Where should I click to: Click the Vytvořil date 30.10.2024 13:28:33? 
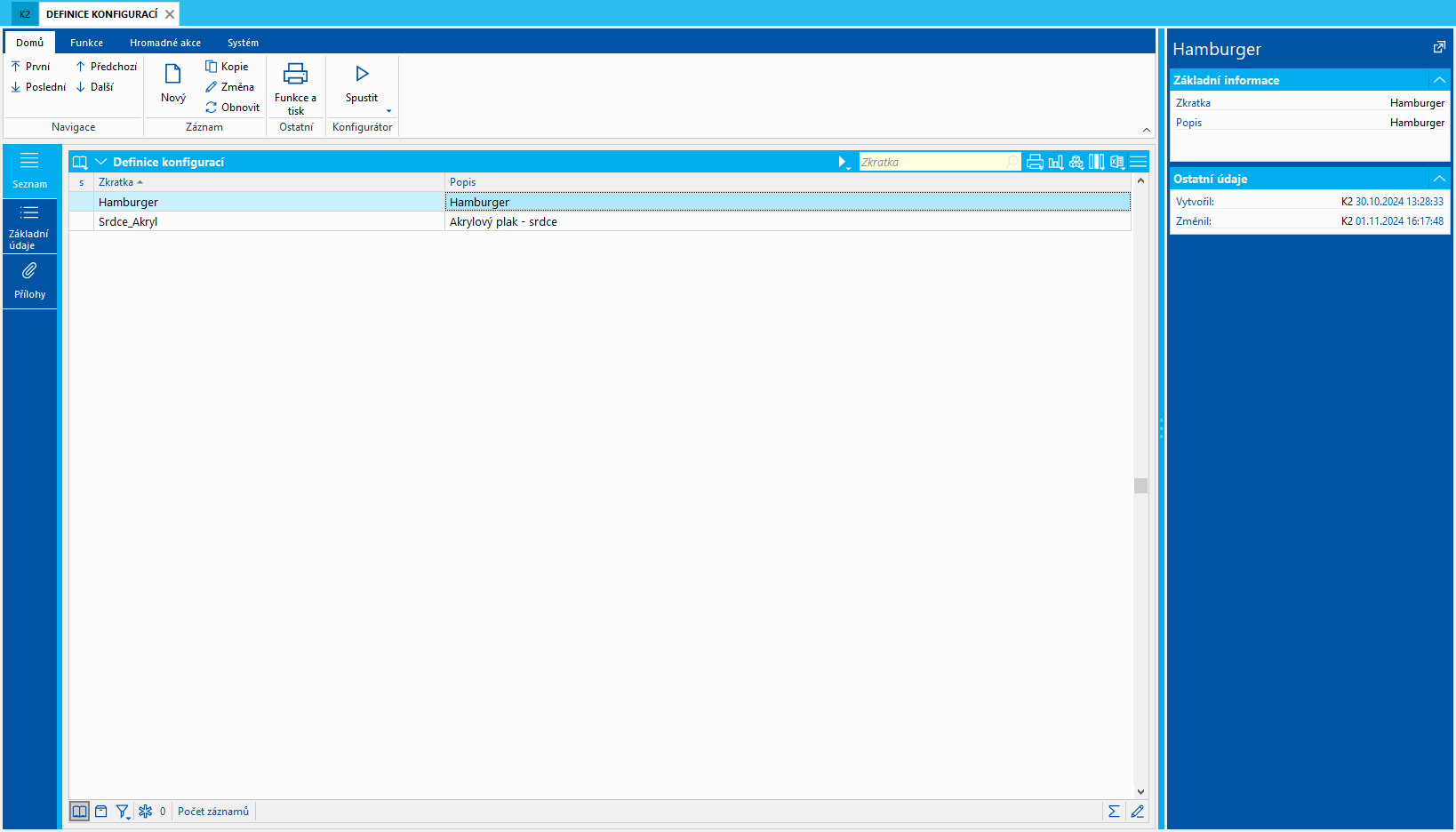tap(1399, 202)
